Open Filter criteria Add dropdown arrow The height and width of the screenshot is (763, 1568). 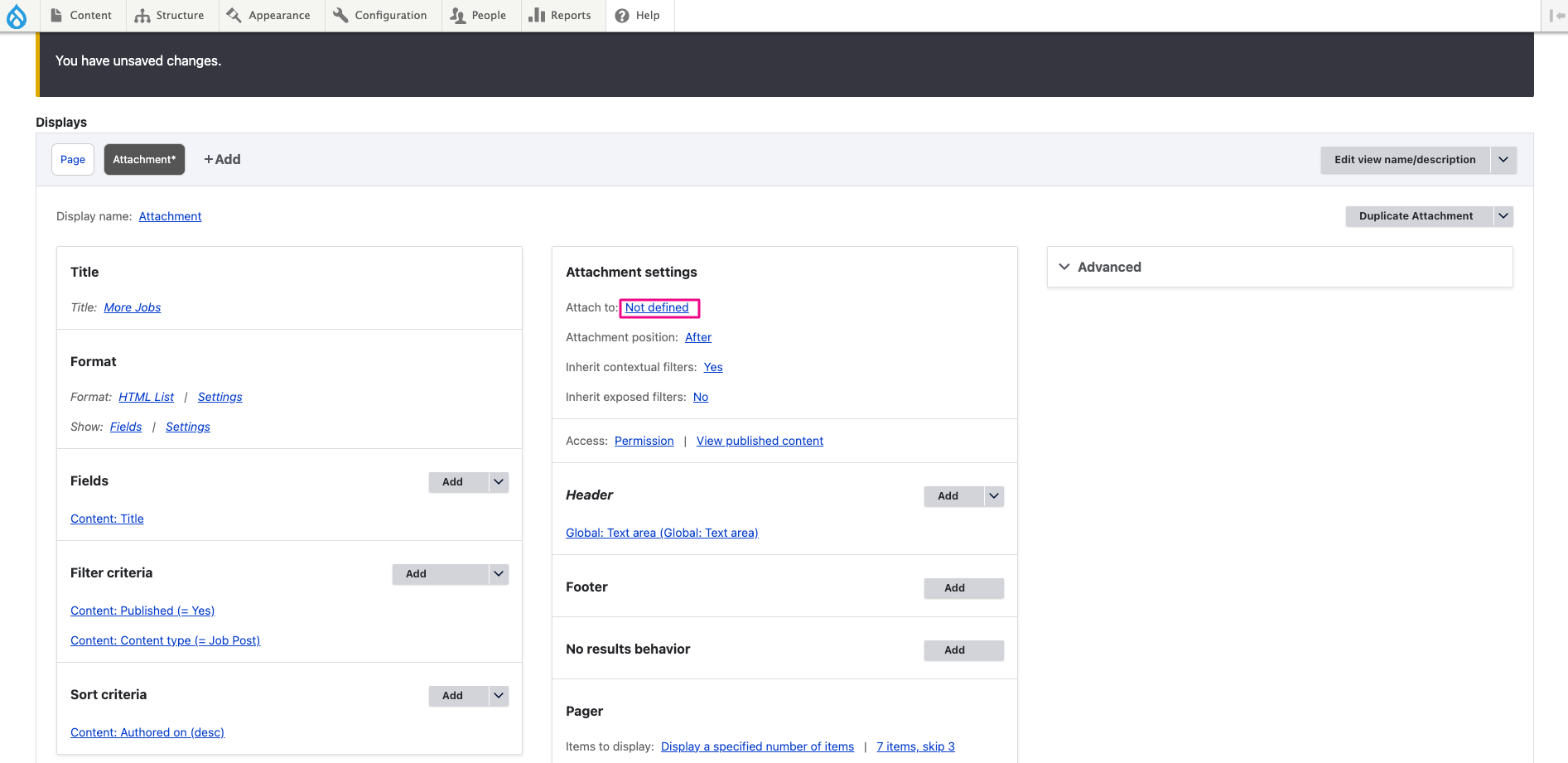click(499, 574)
